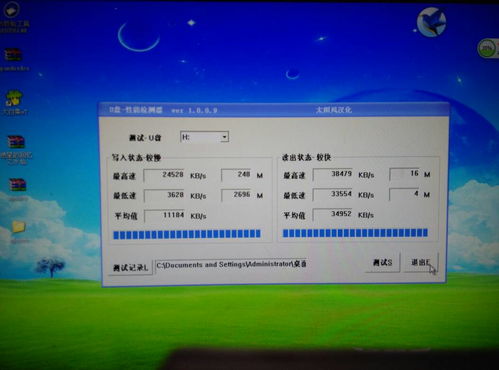
Task: Open the yellow folder desktop icon
Action: (19, 227)
